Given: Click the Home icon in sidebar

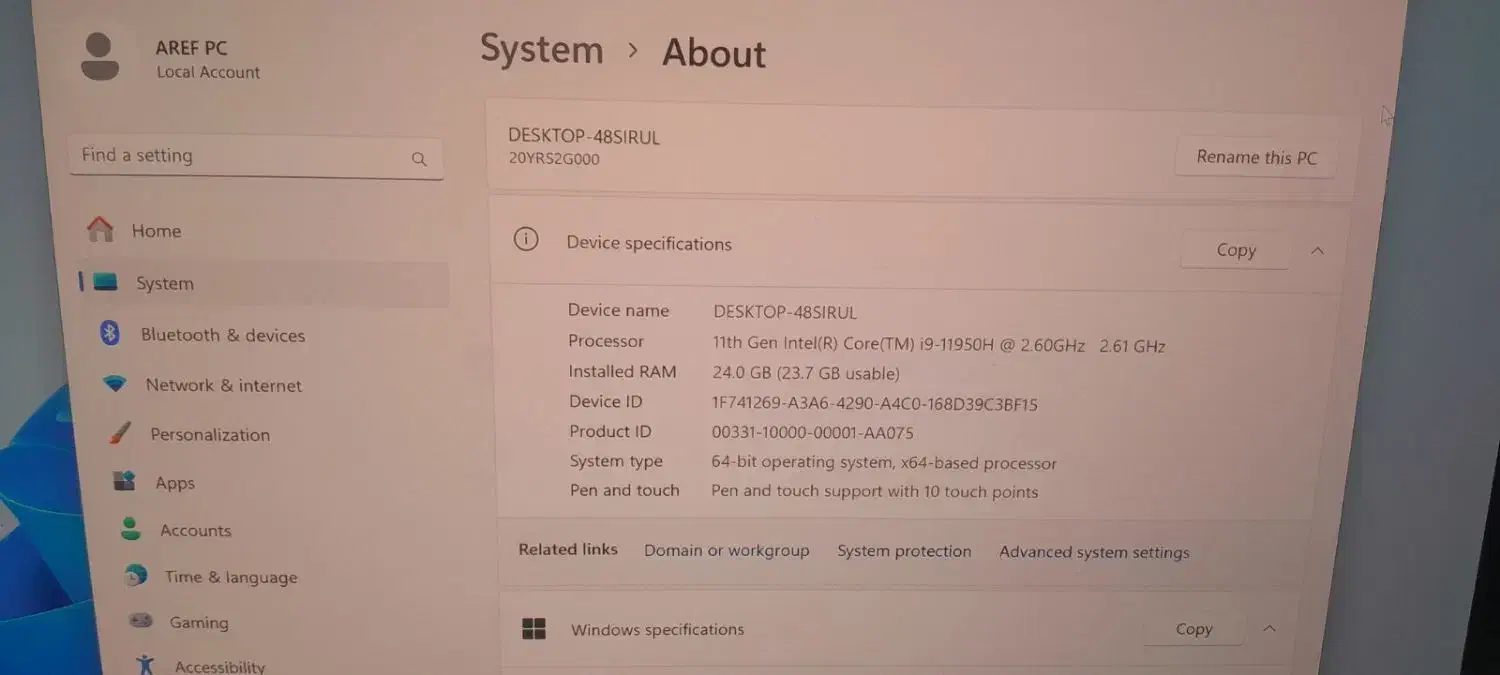Looking at the screenshot, I should 100,230.
